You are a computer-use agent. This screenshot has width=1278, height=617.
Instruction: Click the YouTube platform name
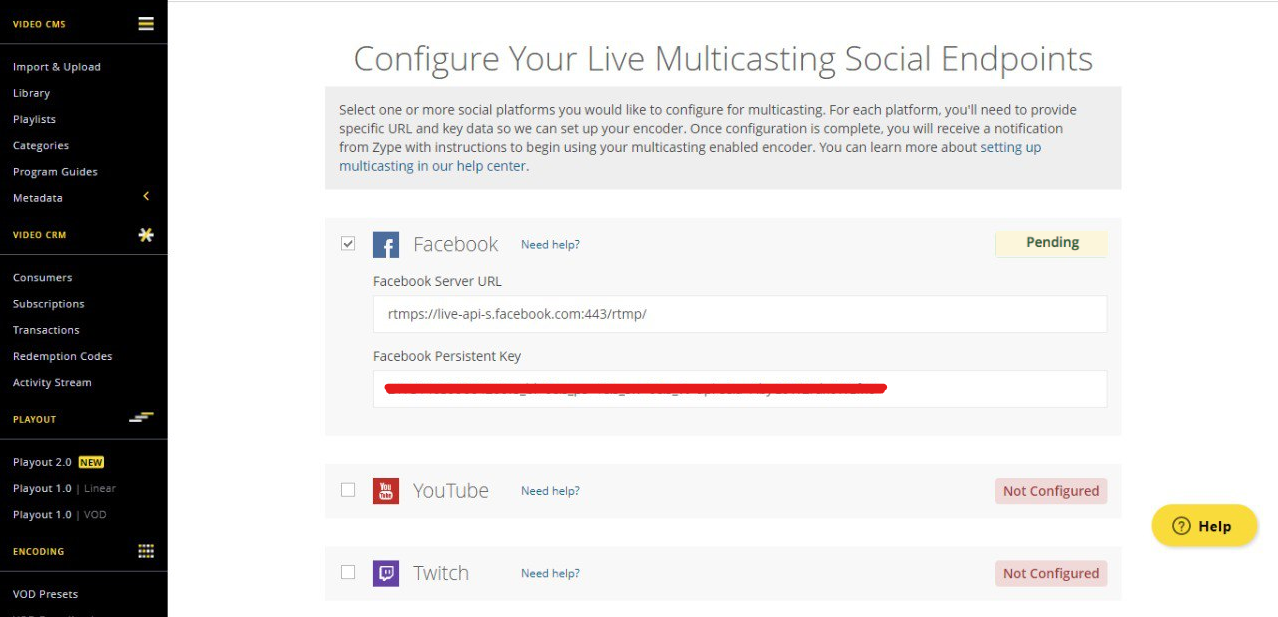[451, 491]
